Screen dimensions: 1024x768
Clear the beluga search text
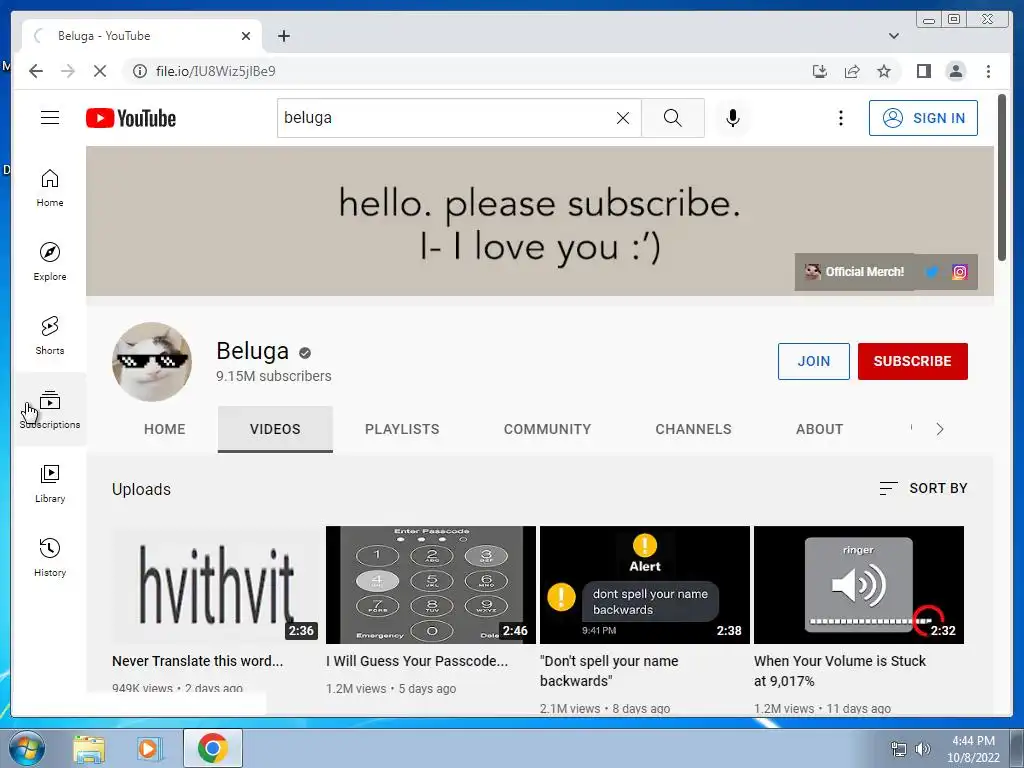pyautogui.click(x=623, y=118)
